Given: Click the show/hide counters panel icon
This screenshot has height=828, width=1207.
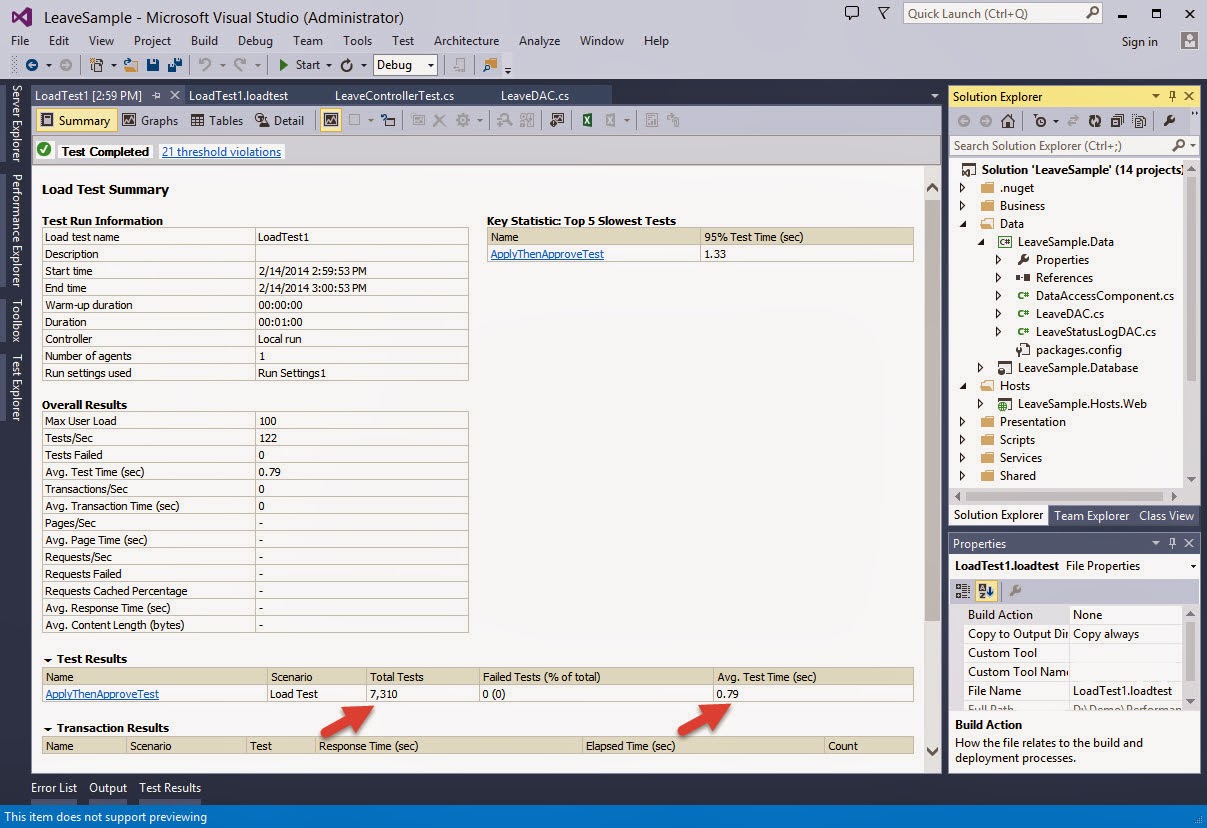Looking at the screenshot, I should (x=389, y=120).
